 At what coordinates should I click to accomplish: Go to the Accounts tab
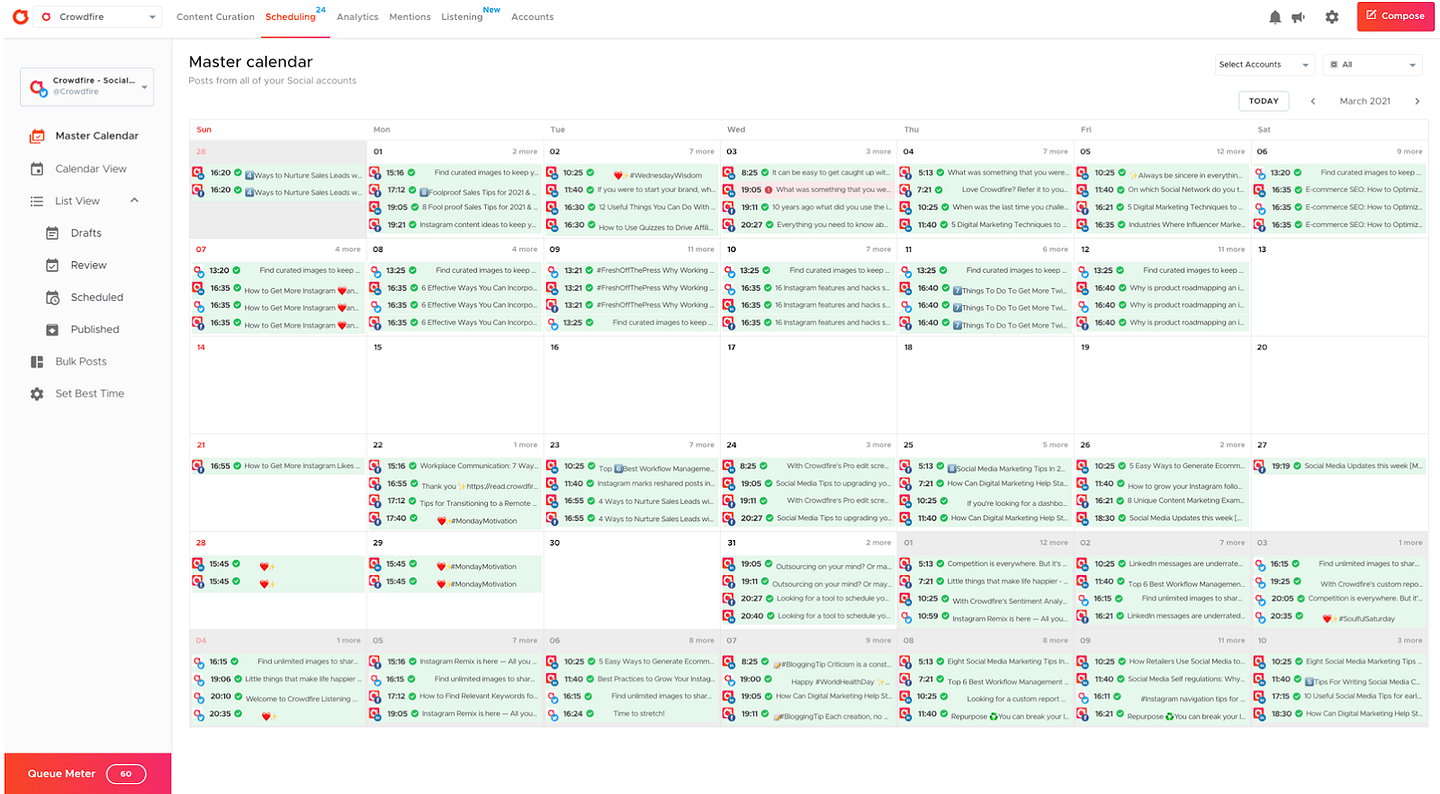(x=532, y=17)
